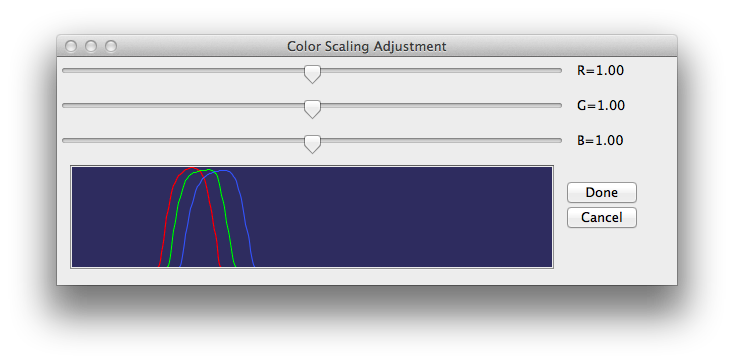
Task: Click the G=1.00 value label
Action: pos(601,106)
